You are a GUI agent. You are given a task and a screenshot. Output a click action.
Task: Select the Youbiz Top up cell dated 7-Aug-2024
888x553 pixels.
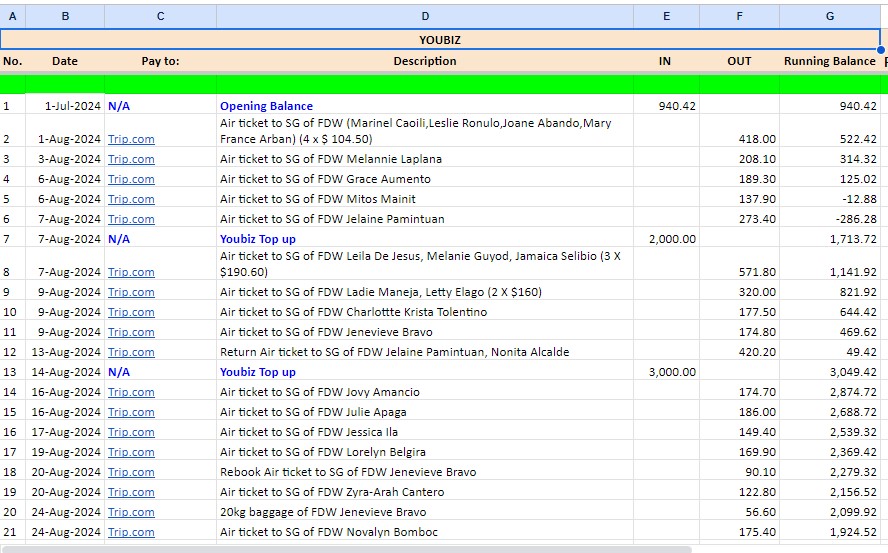click(425, 239)
